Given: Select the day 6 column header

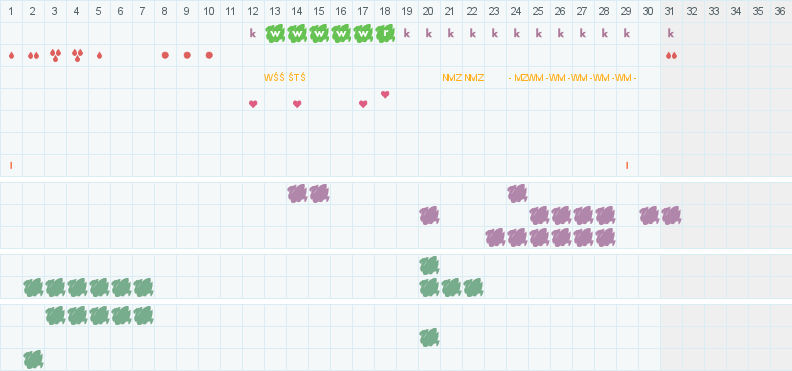Looking at the screenshot, I should 121,11.
